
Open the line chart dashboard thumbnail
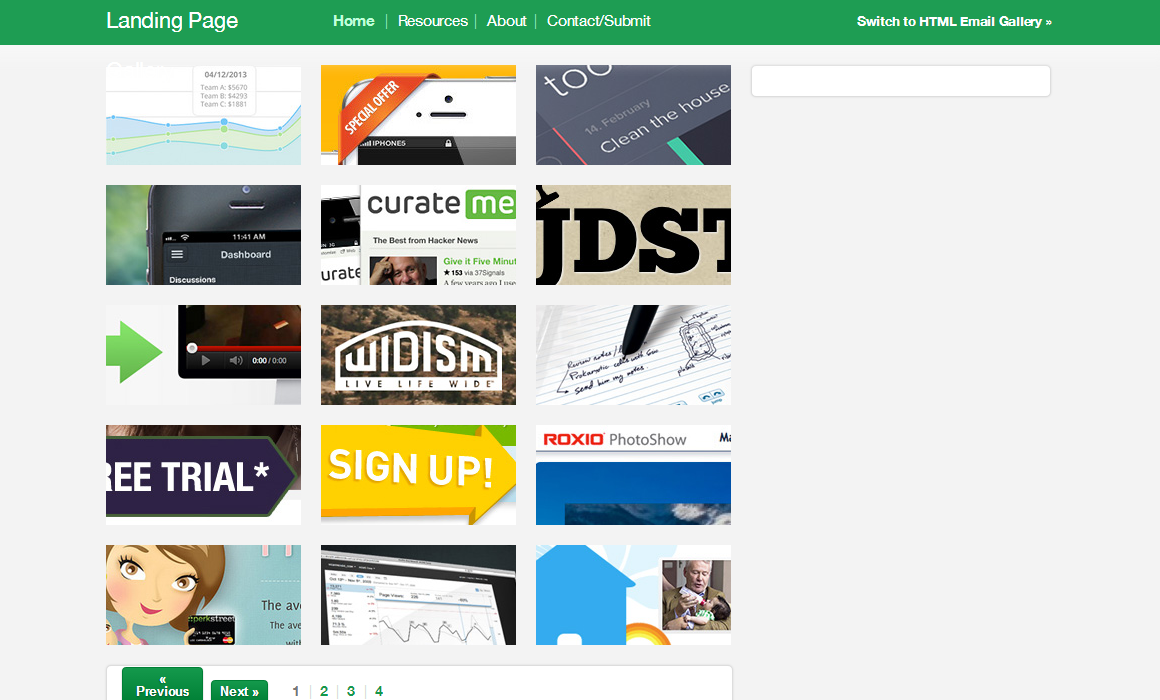(203, 115)
